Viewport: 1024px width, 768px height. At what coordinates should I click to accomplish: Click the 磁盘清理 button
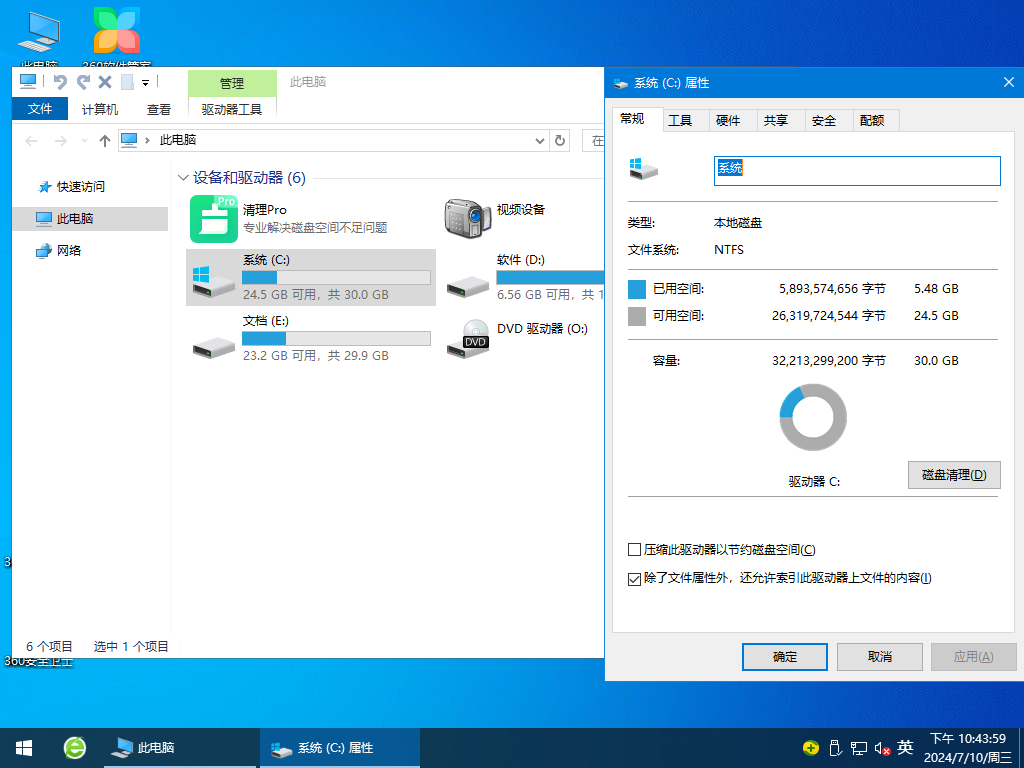point(953,474)
